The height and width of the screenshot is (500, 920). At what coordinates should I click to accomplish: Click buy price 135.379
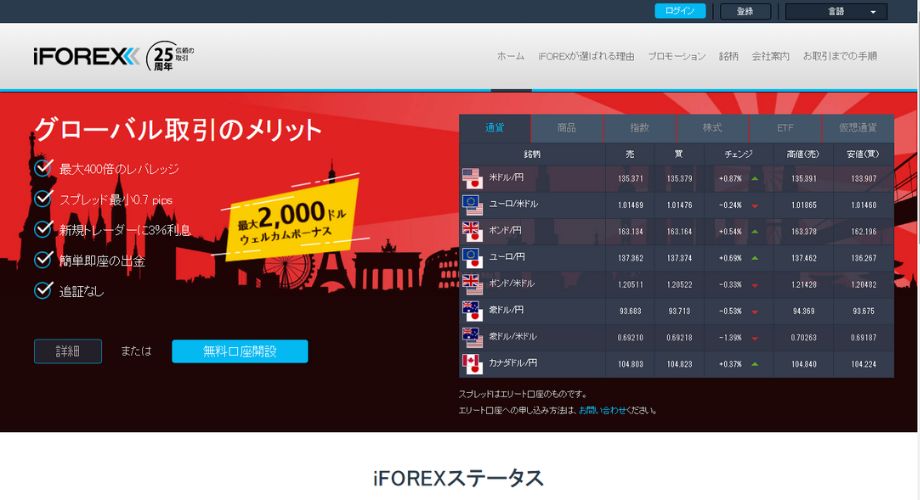pos(679,179)
